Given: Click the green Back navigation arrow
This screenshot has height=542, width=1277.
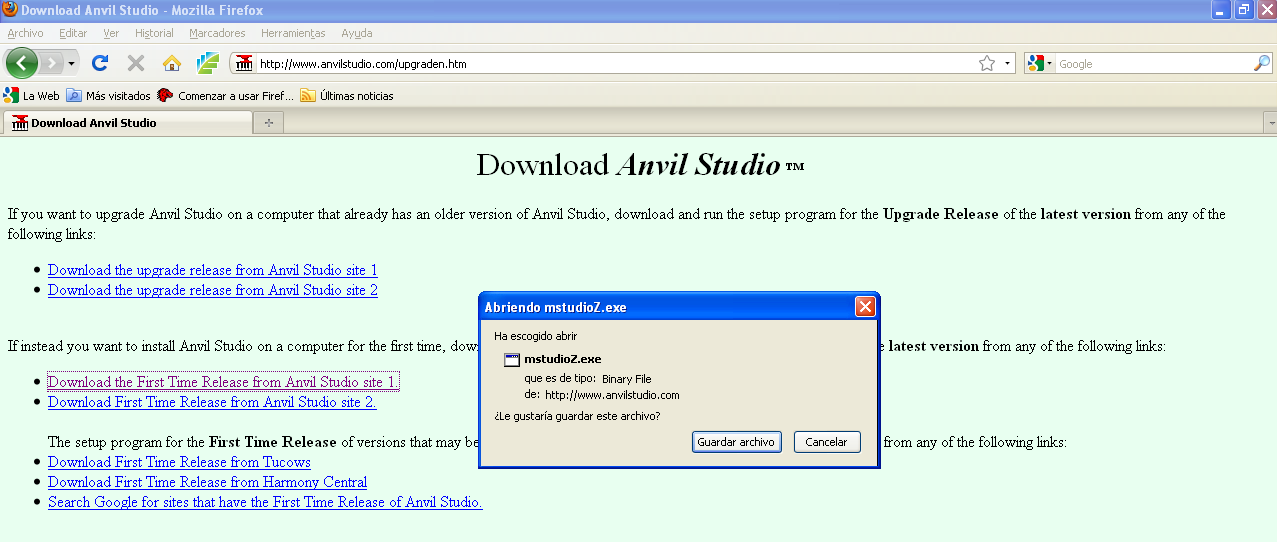Looking at the screenshot, I should 21,63.
